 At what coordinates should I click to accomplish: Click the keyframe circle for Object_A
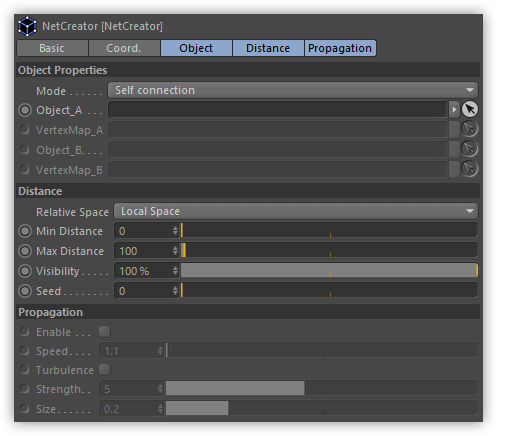(25, 110)
